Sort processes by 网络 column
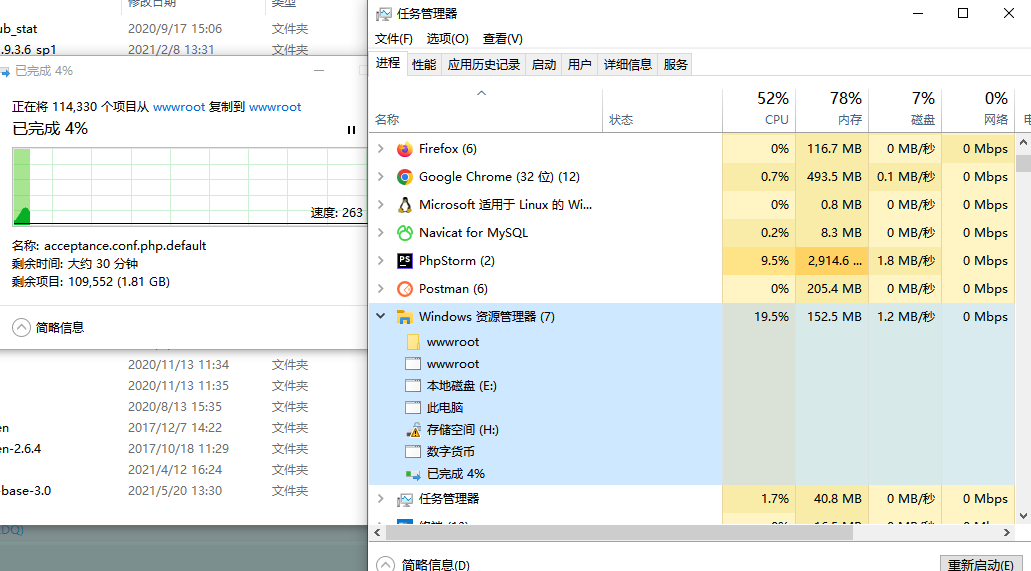The height and width of the screenshot is (571, 1031). pos(978,109)
